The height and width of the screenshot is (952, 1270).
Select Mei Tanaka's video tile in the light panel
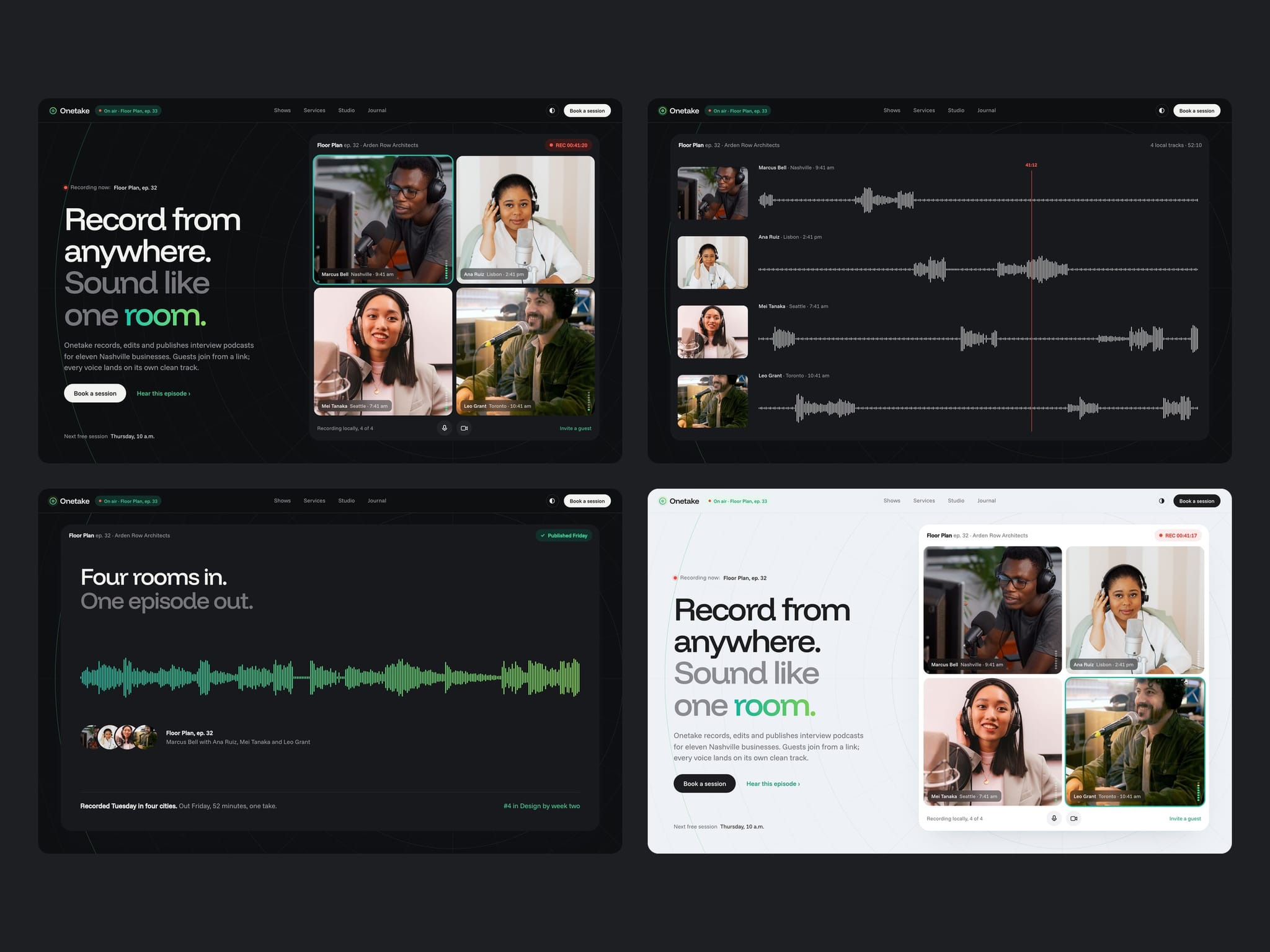(x=992, y=741)
